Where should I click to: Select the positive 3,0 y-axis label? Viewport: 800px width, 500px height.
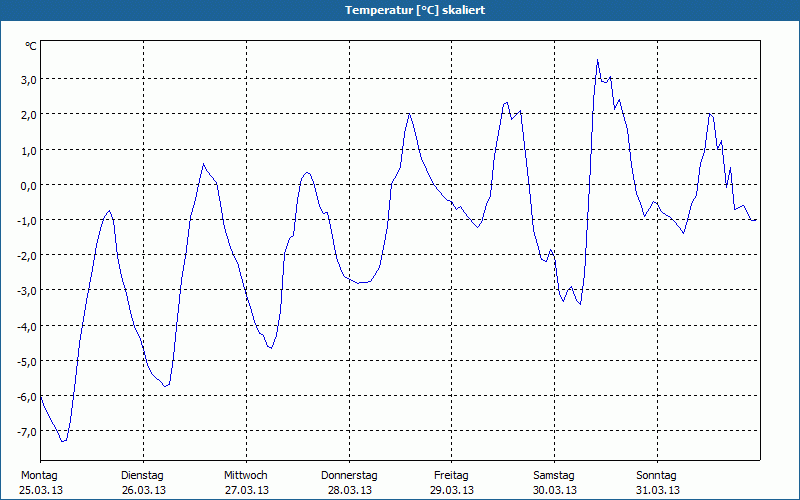[x=27, y=80]
